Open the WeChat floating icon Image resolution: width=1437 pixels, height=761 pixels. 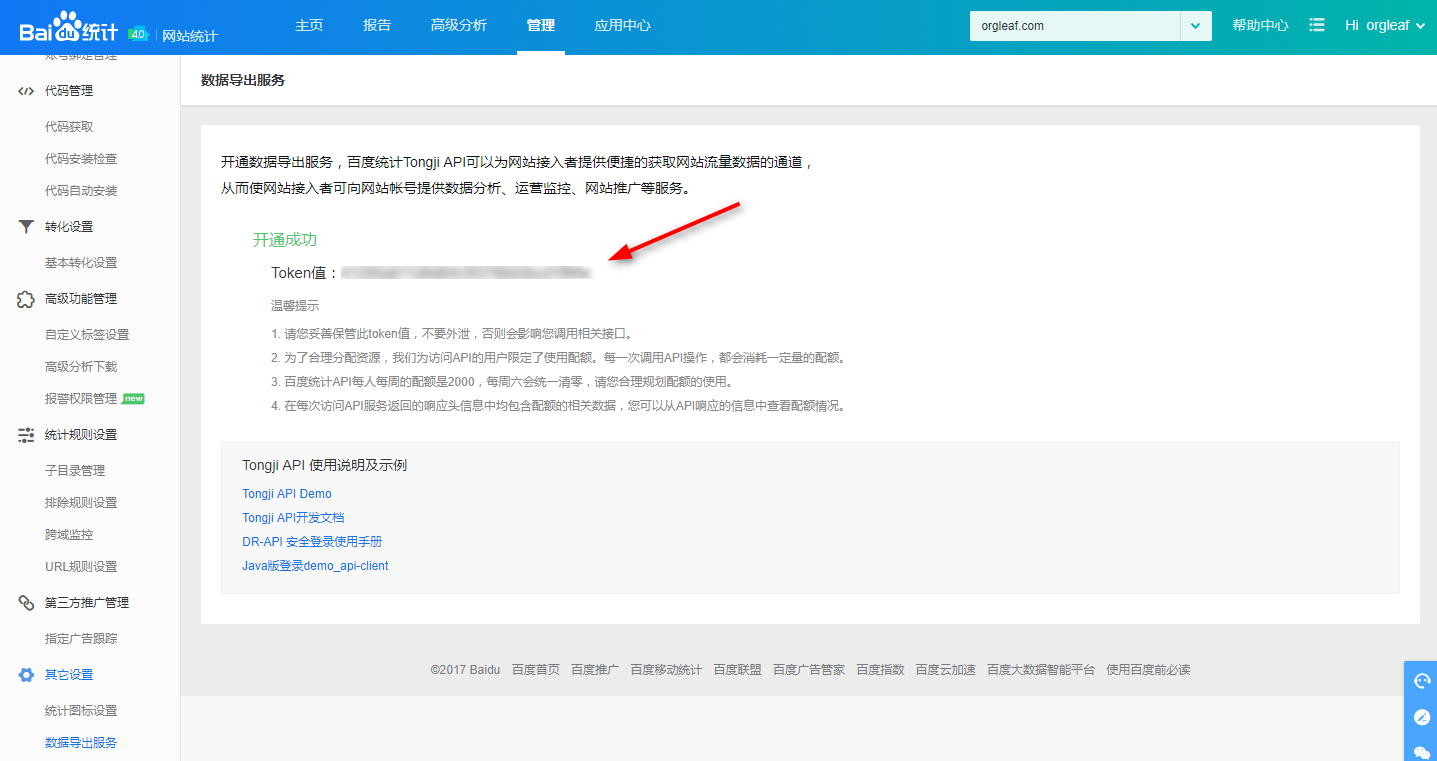click(x=1421, y=752)
